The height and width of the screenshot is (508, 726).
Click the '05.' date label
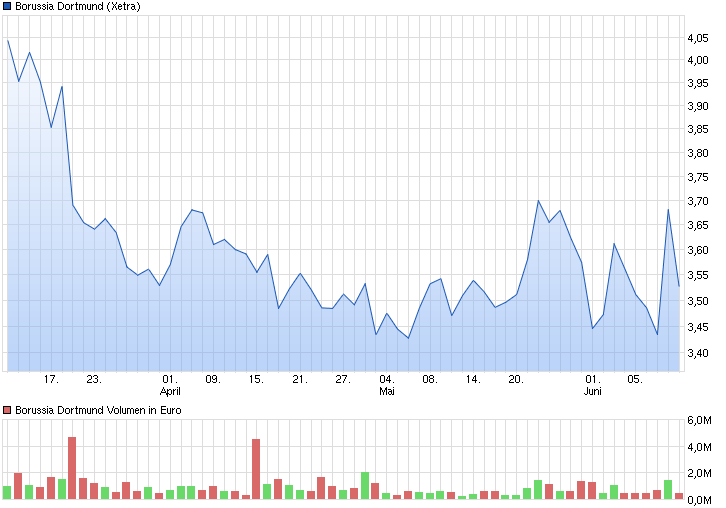pyautogui.click(x=635, y=379)
